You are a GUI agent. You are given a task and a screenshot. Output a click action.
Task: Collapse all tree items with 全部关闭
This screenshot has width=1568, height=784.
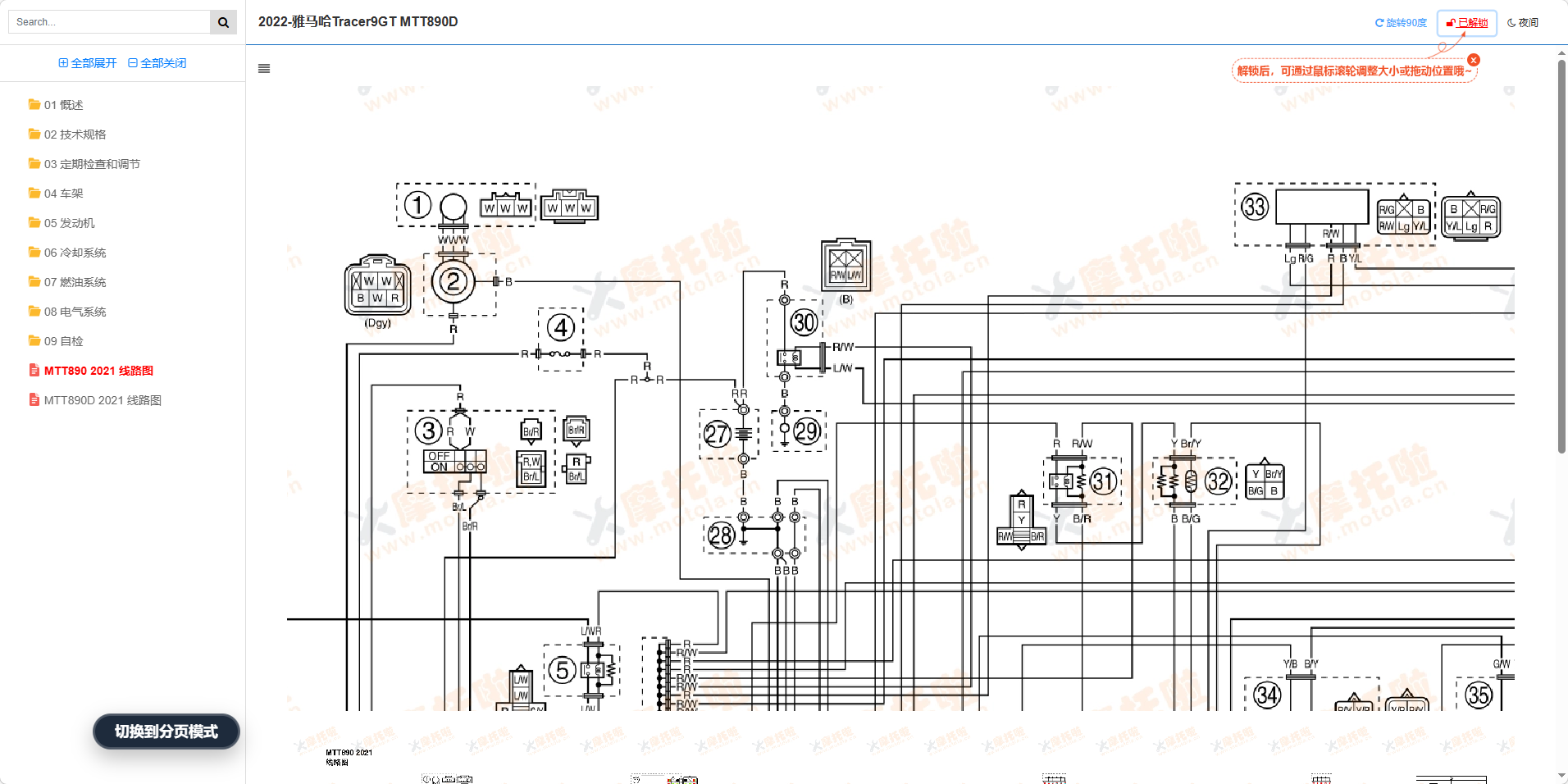157,63
